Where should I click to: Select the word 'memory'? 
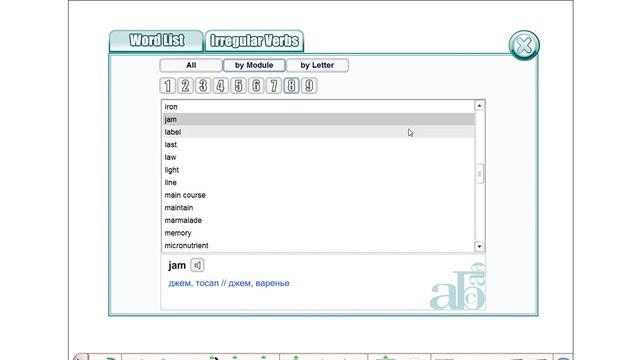(318, 233)
